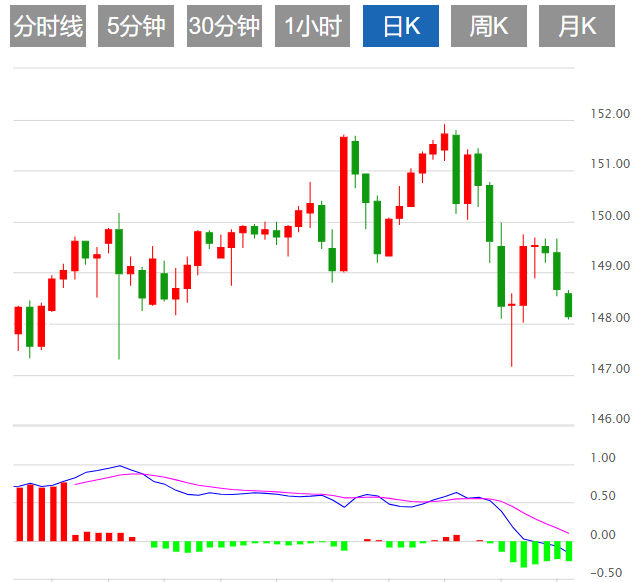This screenshot has height=582, width=632.
Task: Click the first tall red MACD histogram bar
Action: point(20,514)
